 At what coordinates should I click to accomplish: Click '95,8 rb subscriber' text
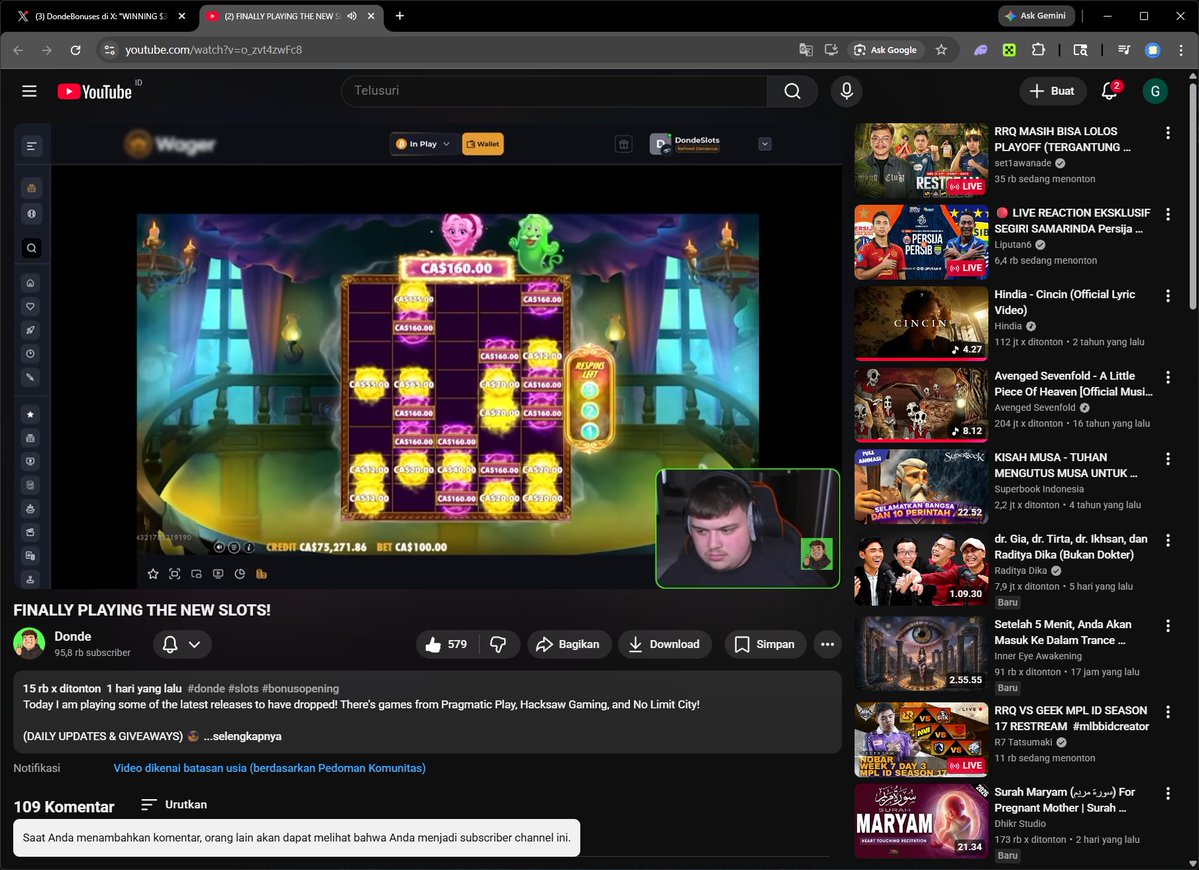93,653
